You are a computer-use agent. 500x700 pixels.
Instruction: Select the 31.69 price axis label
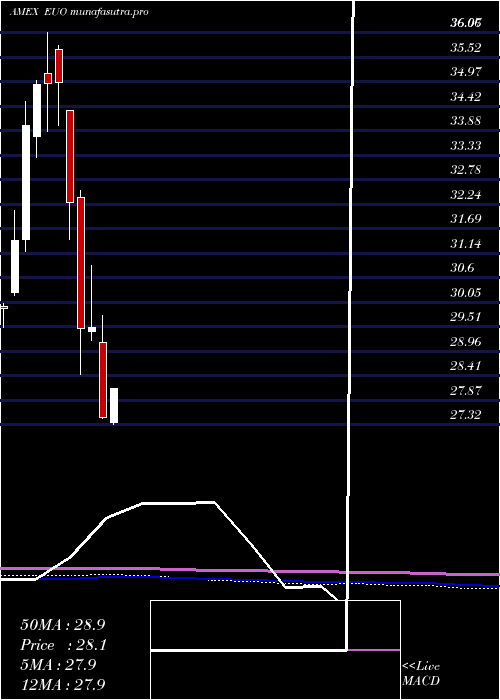tap(466, 219)
